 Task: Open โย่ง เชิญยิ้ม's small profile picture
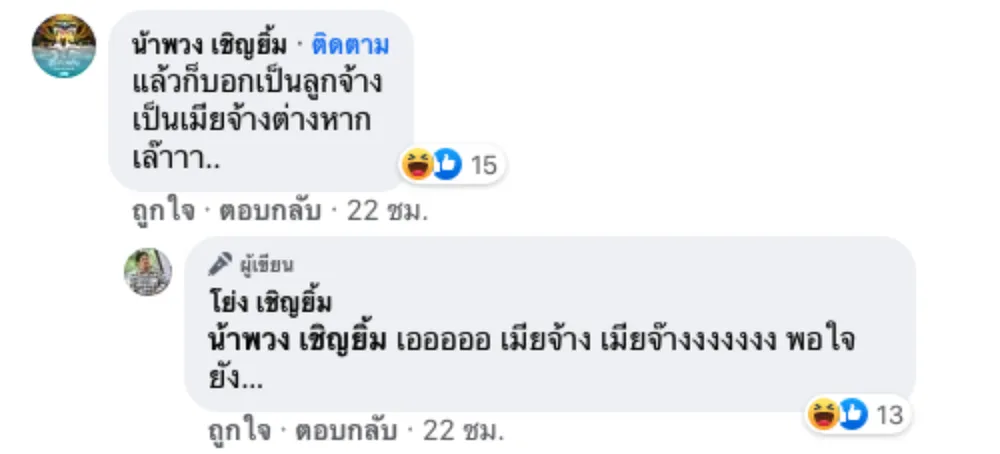pyautogui.click(x=147, y=272)
